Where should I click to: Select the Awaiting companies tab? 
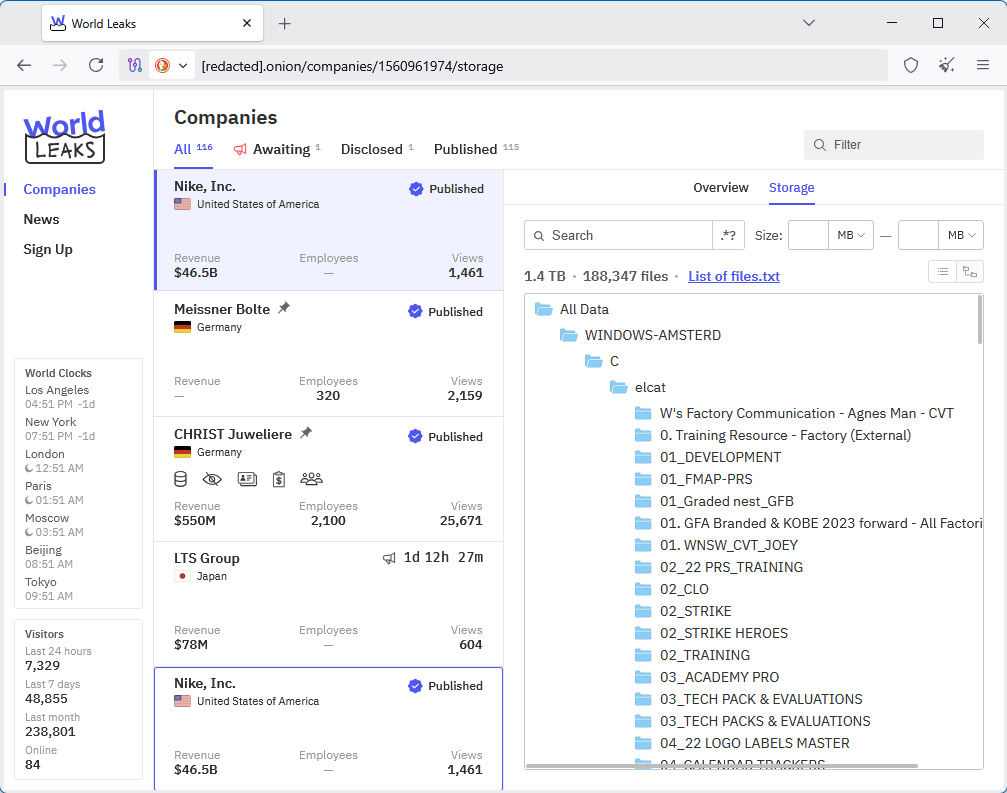281,149
